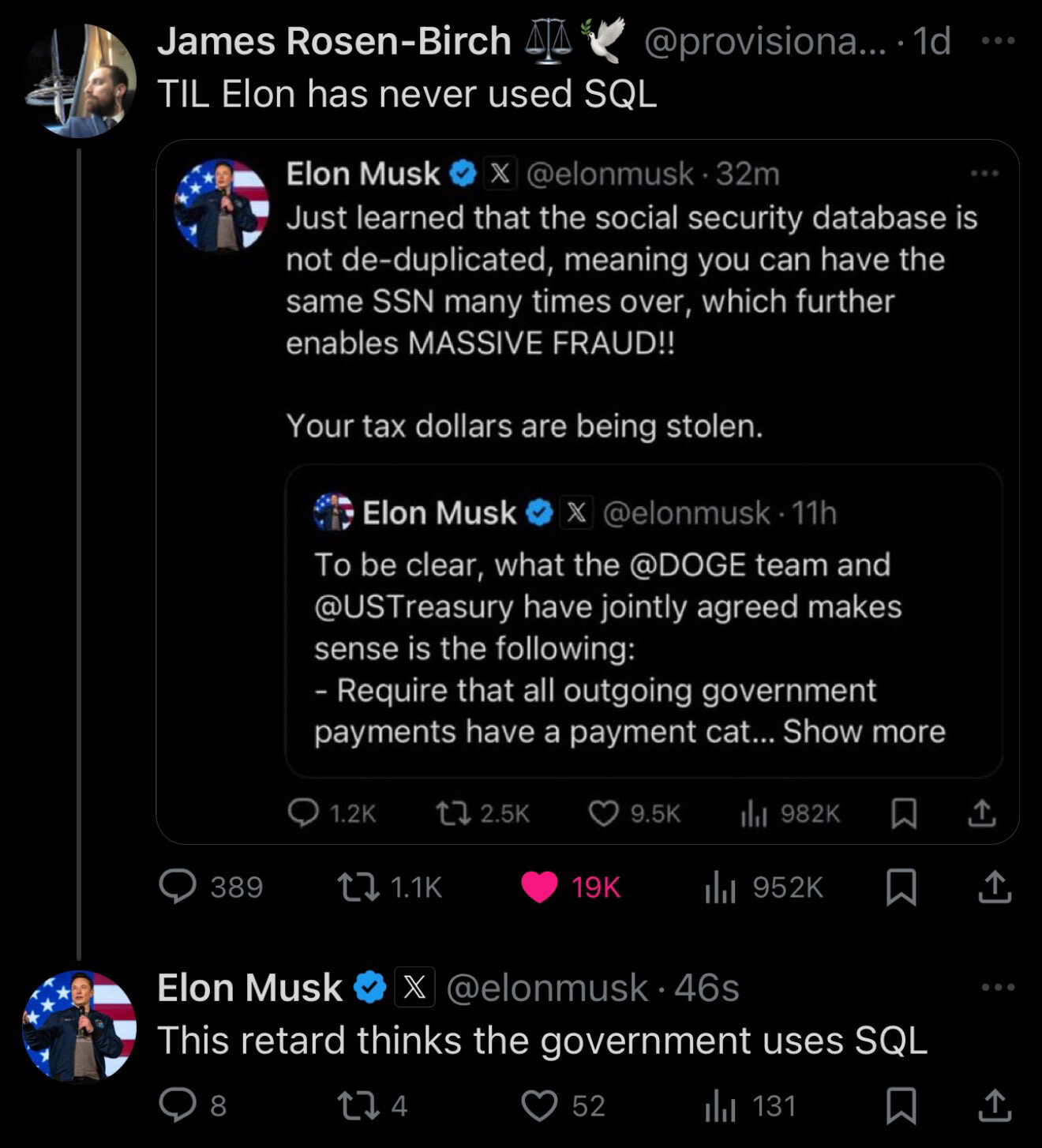This screenshot has height=1148, width=1042.
Task: View the 131 views analytics icon
Action: pyautogui.click(x=720, y=1105)
